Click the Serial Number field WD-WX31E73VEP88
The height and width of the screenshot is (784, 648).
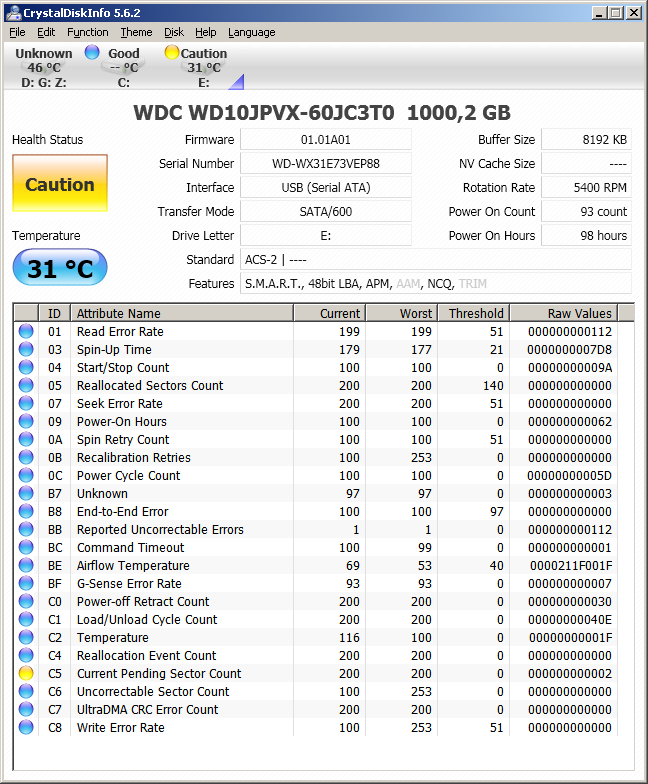pyautogui.click(x=326, y=164)
